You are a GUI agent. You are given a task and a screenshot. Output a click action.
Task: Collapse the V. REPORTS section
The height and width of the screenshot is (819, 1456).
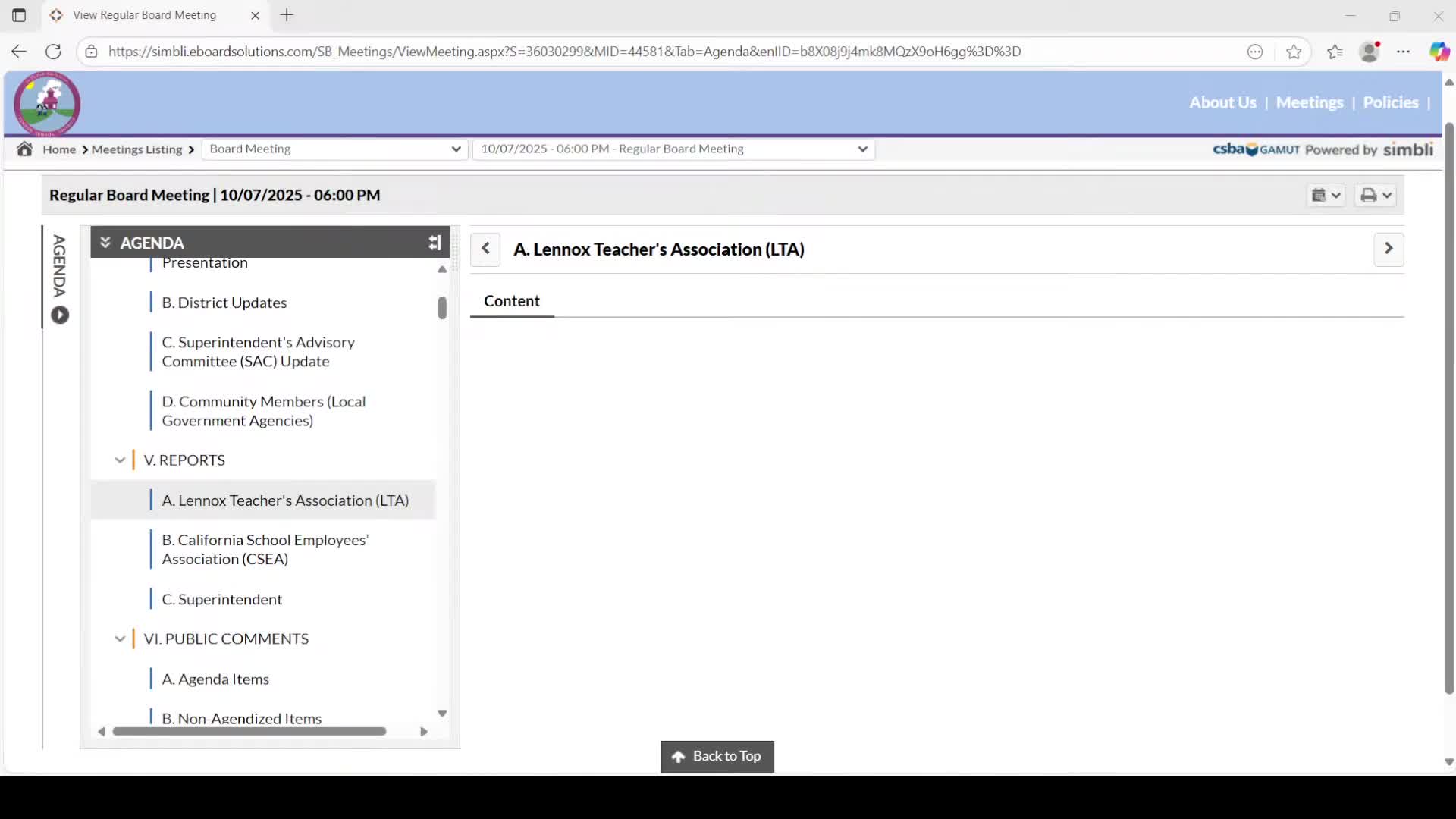coord(120,460)
